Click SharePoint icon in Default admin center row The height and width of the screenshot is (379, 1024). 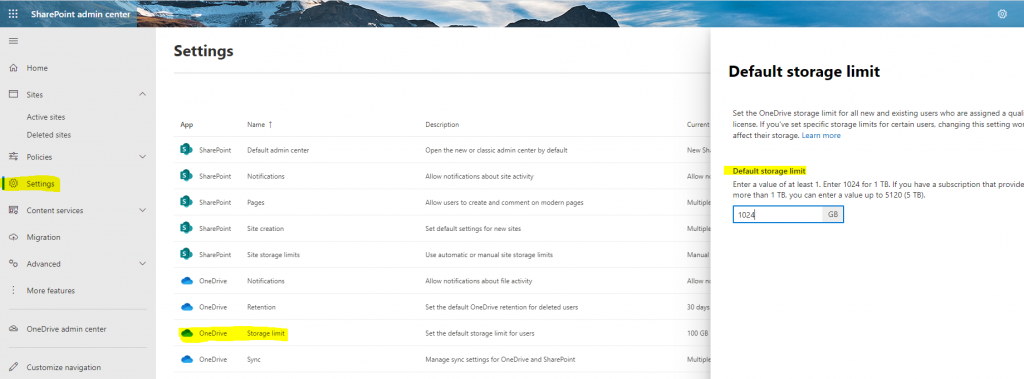[186, 150]
